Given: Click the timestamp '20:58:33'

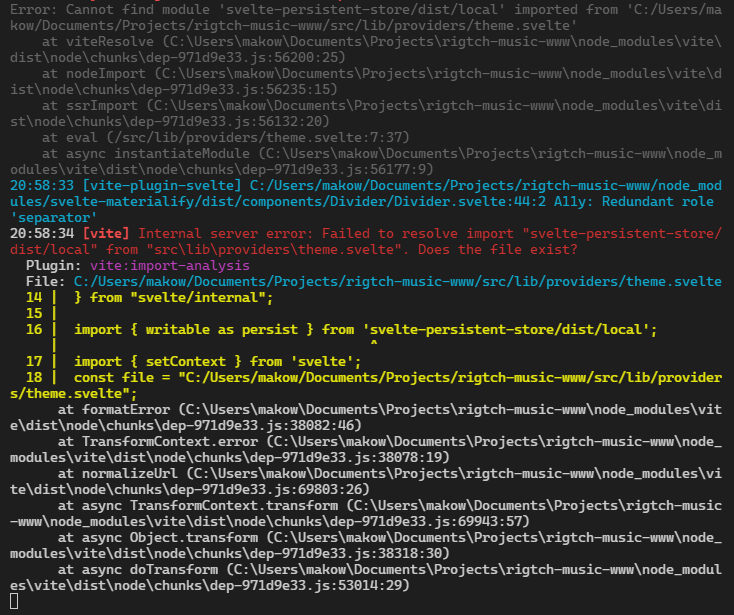Looking at the screenshot, I should [42, 185].
